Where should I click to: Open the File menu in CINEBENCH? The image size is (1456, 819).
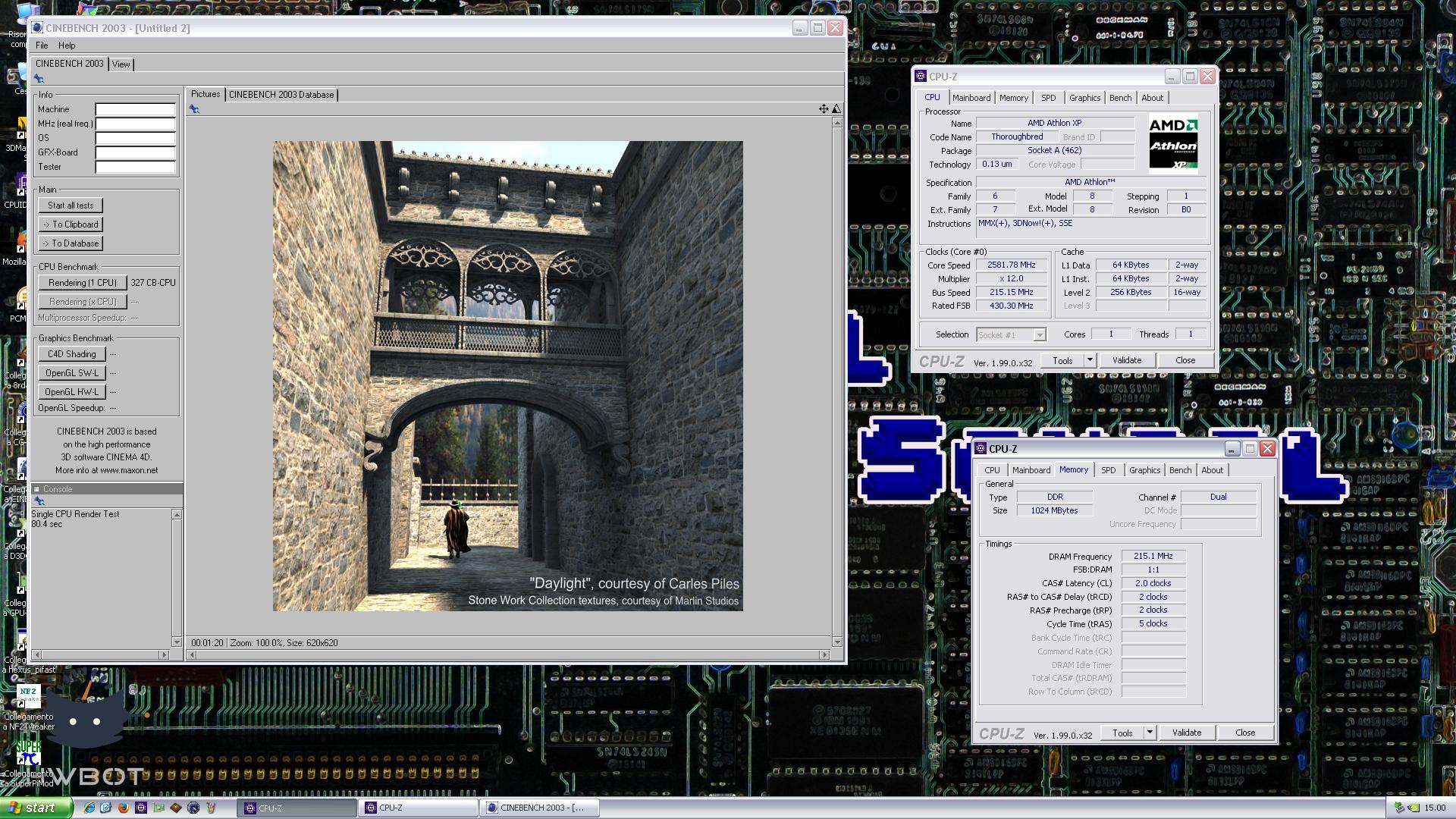click(42, 45)
